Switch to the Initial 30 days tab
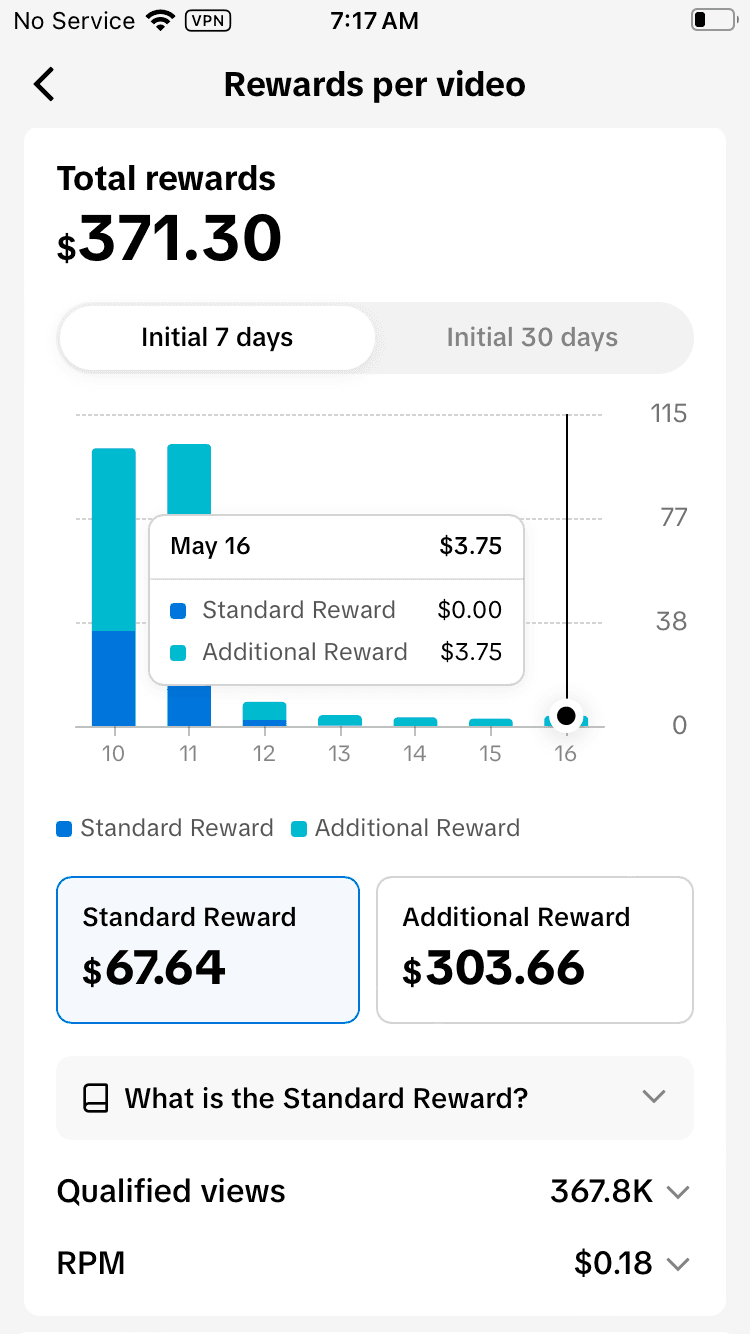 coord(532,338)
